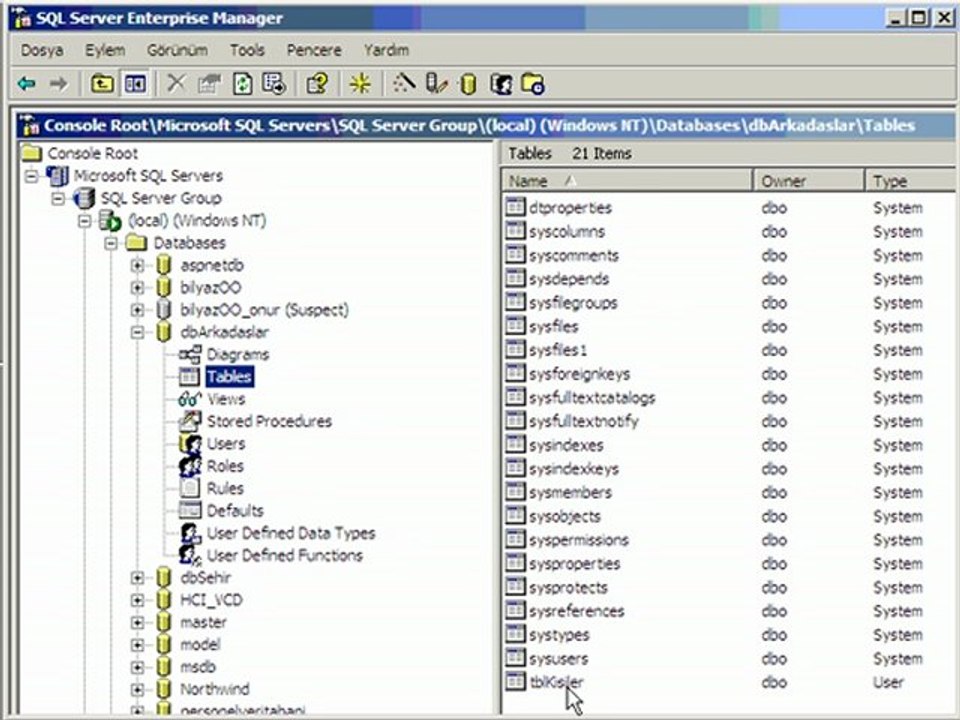Click the Delete X toolbar icon
The width and height of the screenshot is (960, 720).
[x=176, y=84]
